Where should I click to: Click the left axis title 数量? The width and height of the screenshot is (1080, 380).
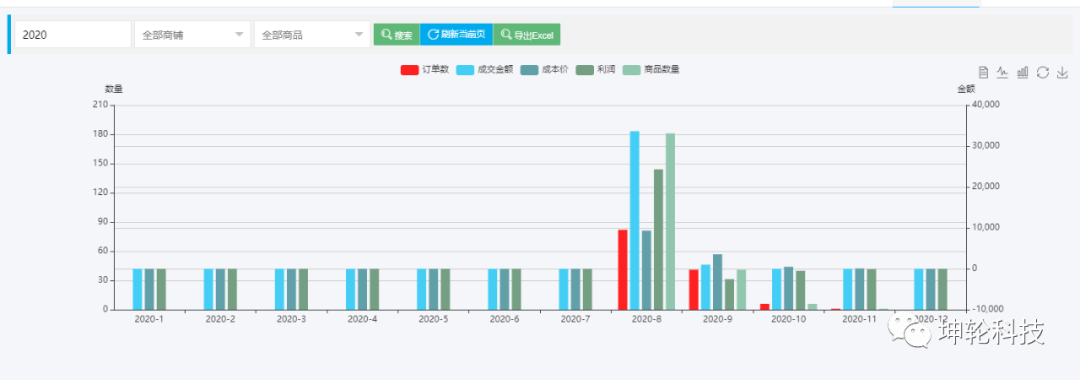tap(114, 89)
